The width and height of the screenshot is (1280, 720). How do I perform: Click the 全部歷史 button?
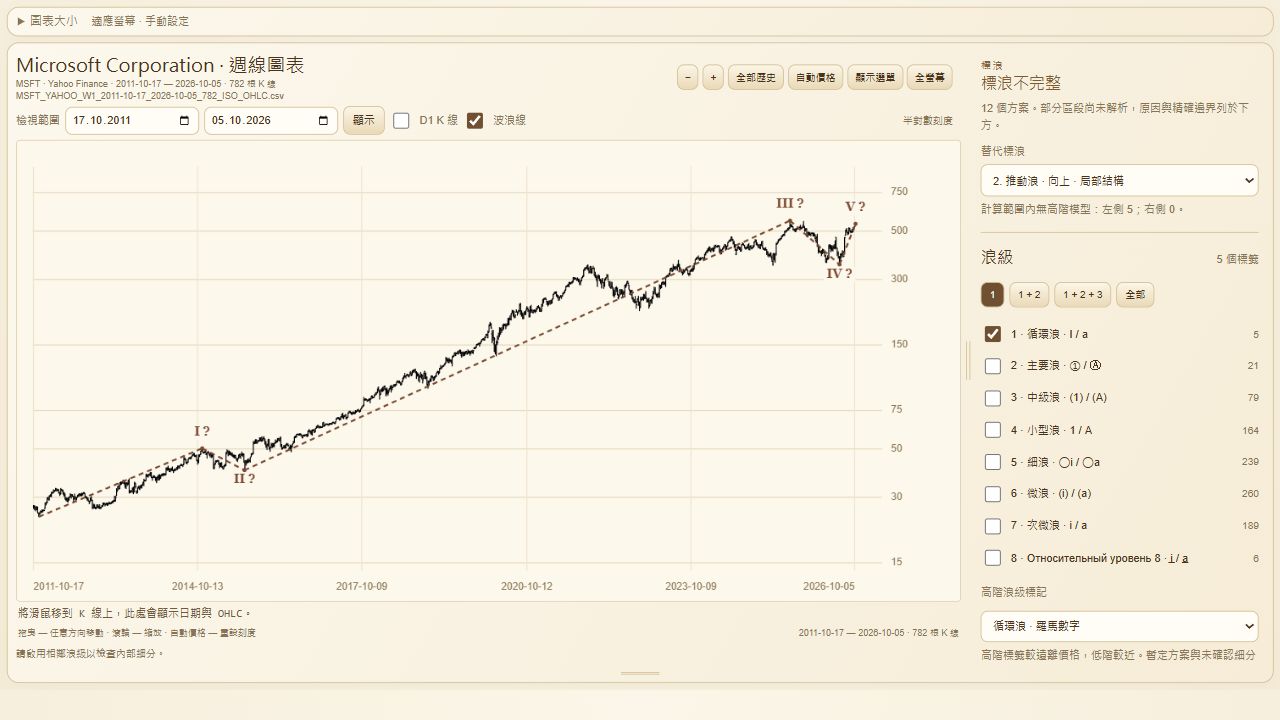756,78
